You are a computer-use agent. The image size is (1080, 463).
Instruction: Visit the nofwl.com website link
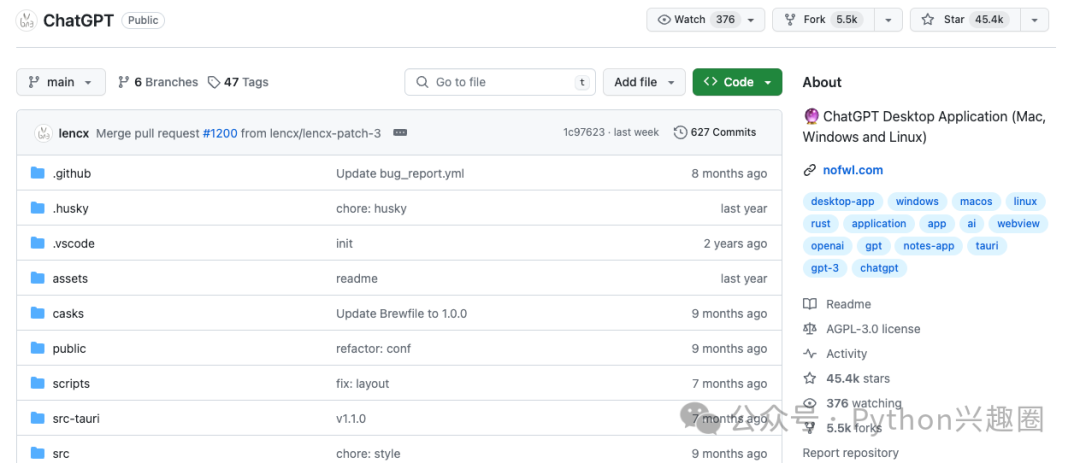(x=853, y=170)
